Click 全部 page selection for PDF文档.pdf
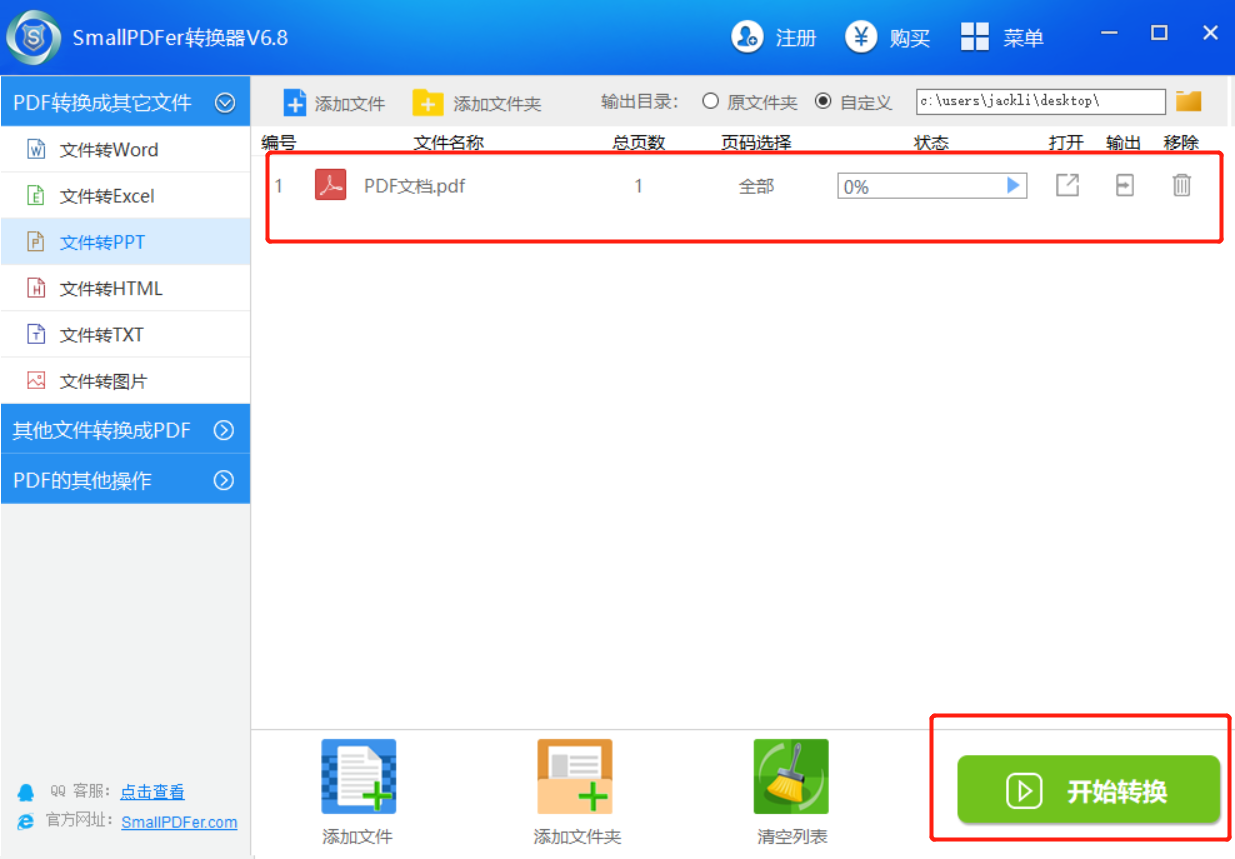 (756, 186)
